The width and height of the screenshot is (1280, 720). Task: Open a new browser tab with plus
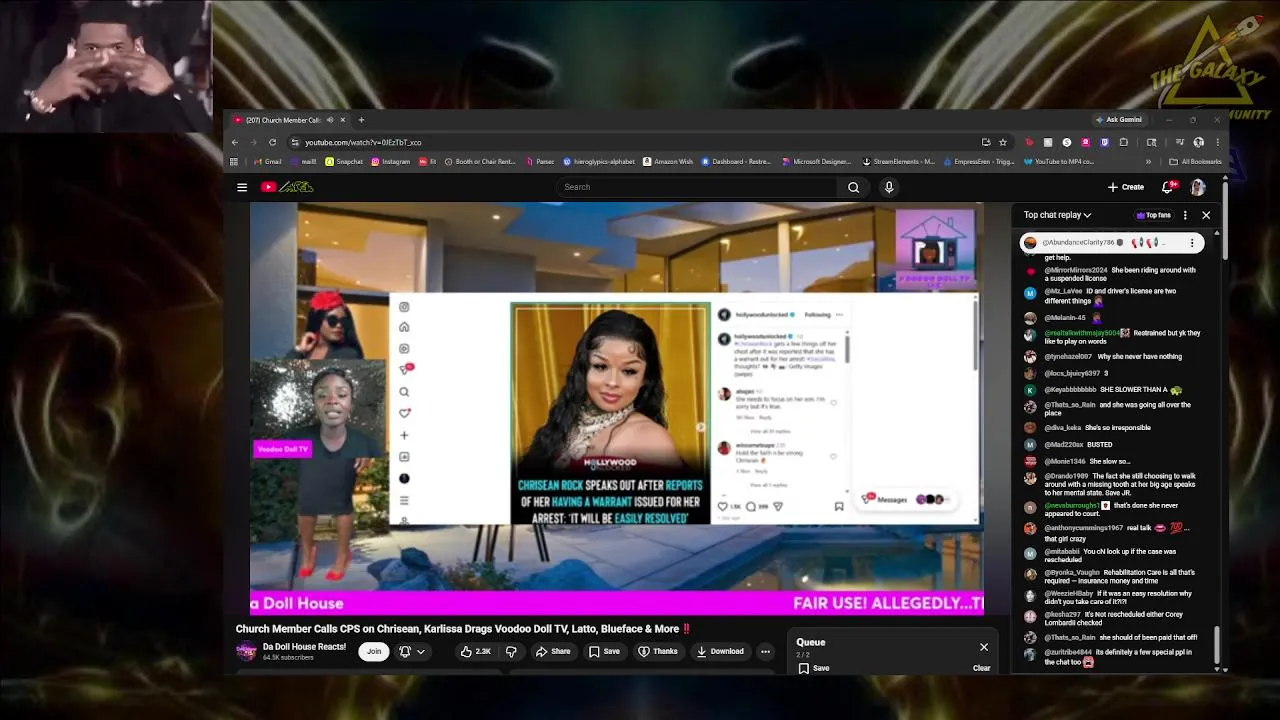pos(361,120)
